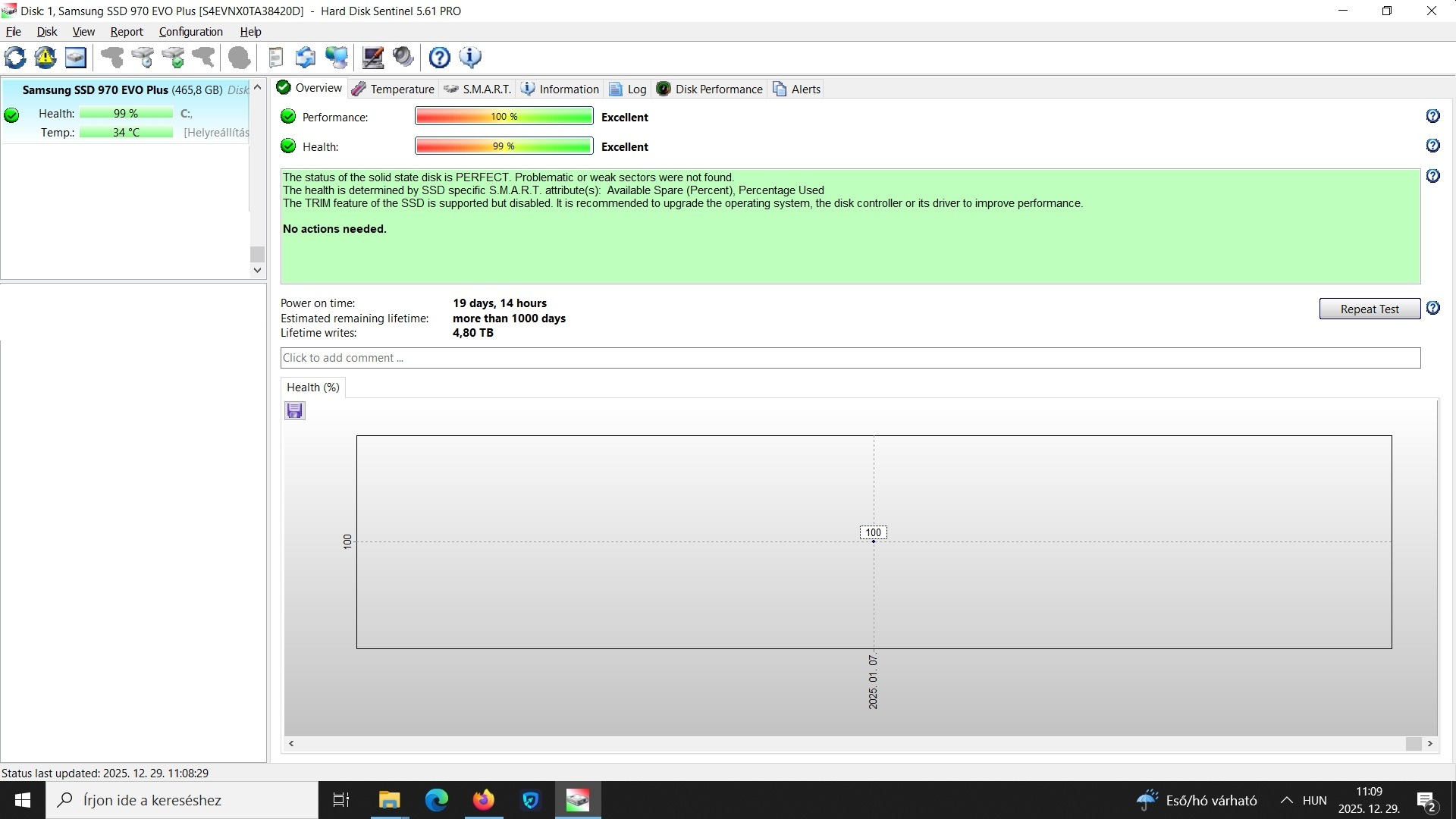Image resolution: width=1456 pixels, height=819 pixels.
Task: Save the health graph using floppy icon
Action: tap(294, 411)
